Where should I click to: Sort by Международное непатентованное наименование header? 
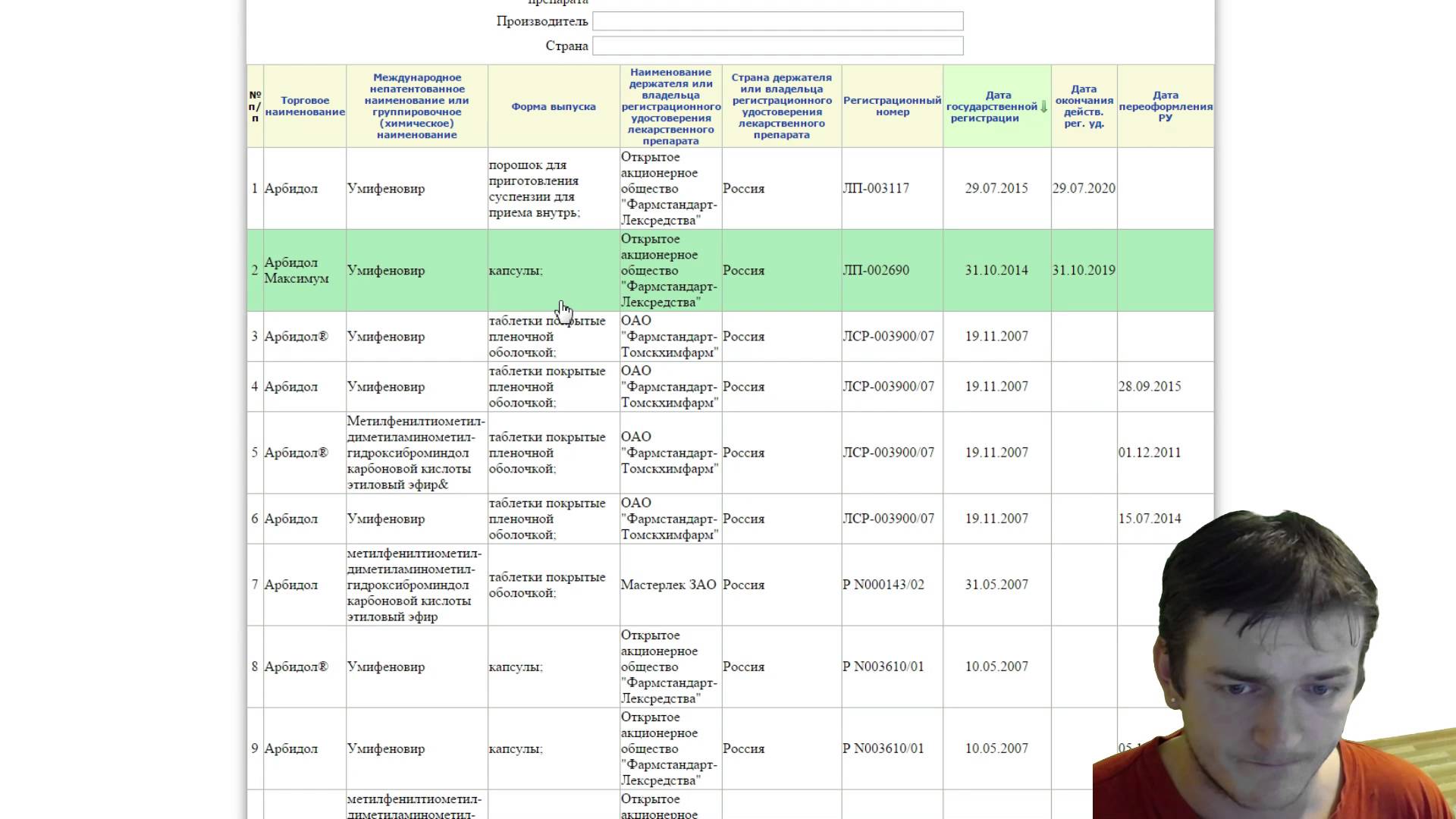(x=417, y=106)
